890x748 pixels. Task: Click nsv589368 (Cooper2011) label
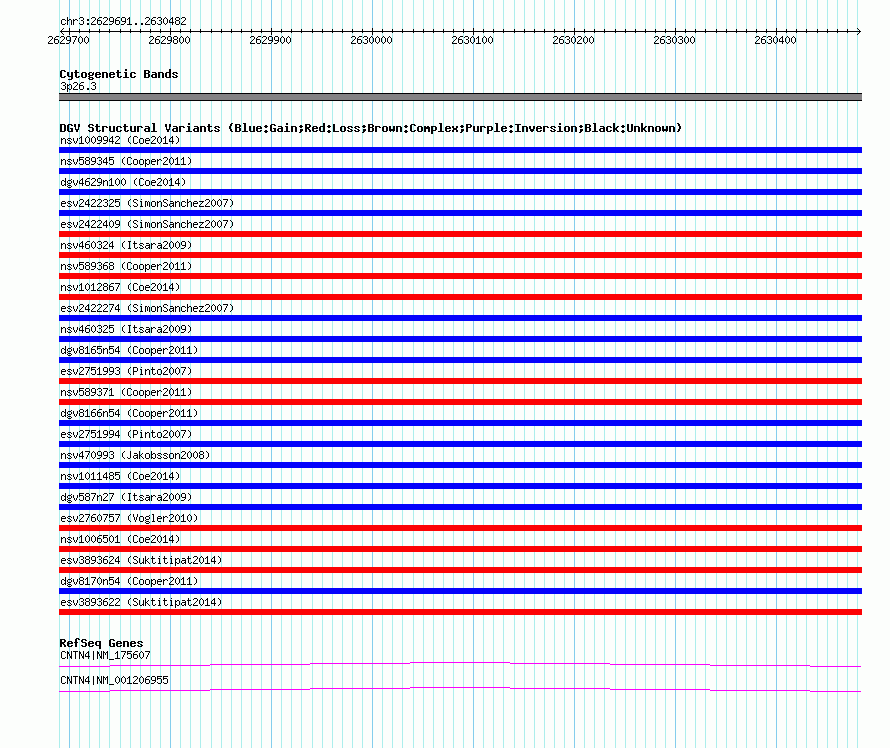(126, 266)
